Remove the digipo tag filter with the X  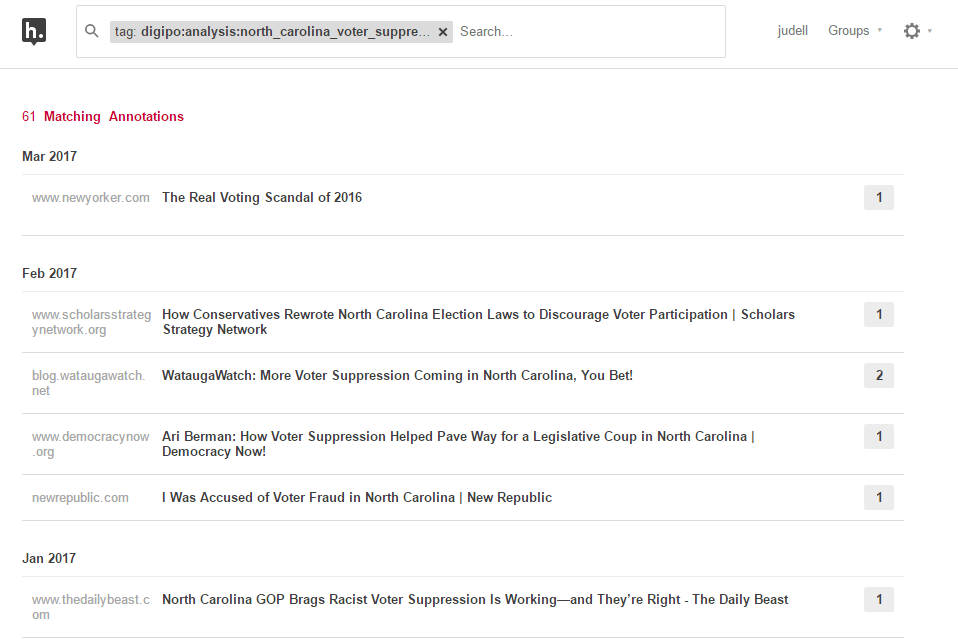[443, 32]
